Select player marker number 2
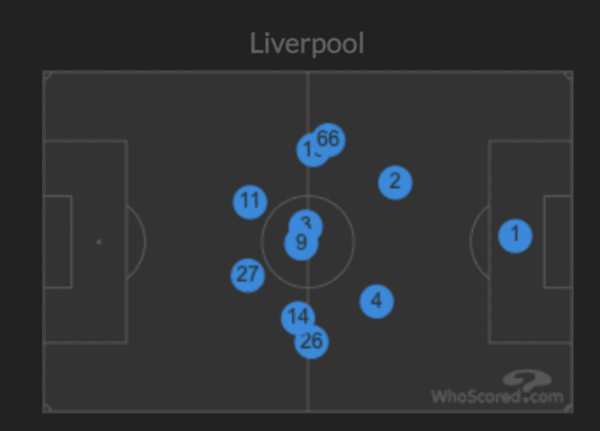600x431 pixels. 395,182
